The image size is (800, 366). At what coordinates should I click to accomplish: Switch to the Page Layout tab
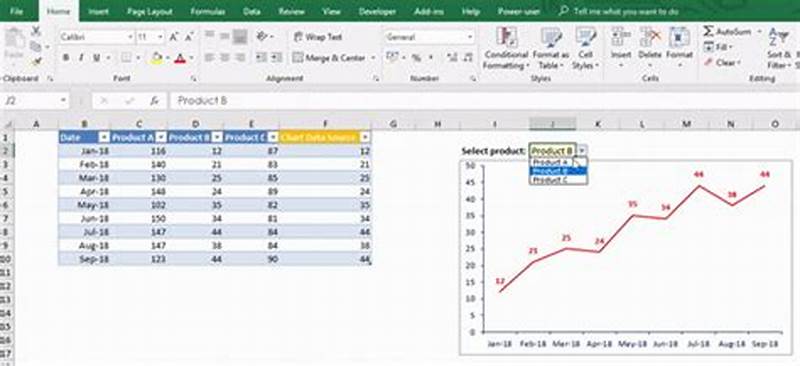[150, 11]
